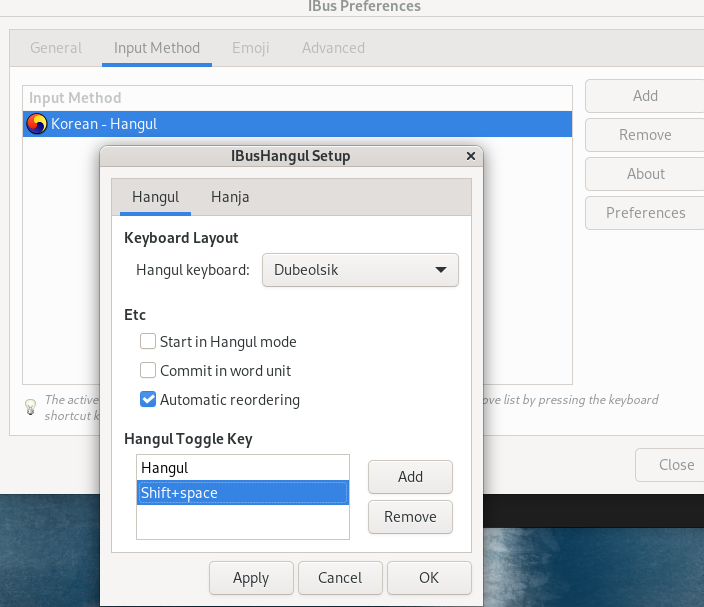Open the Advanced tab
Viewport: 704px width, 607px height.
[x=333, y=48]
